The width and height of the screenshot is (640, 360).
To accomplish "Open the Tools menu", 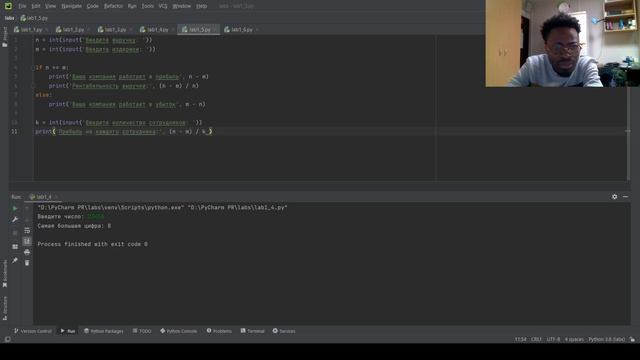I will [147, 6].
